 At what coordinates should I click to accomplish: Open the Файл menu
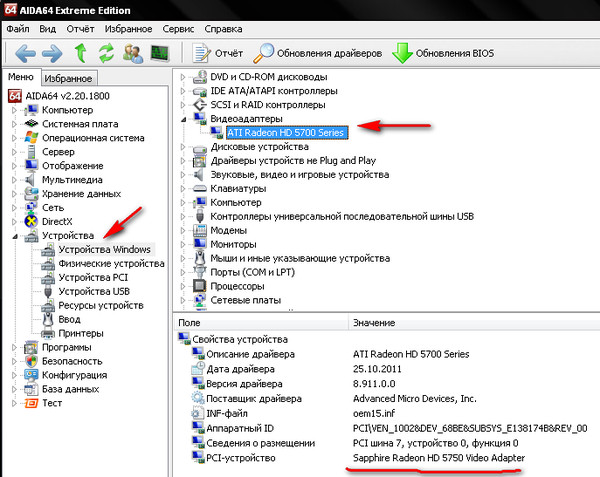pyautogui.click(x=18, y=29)
